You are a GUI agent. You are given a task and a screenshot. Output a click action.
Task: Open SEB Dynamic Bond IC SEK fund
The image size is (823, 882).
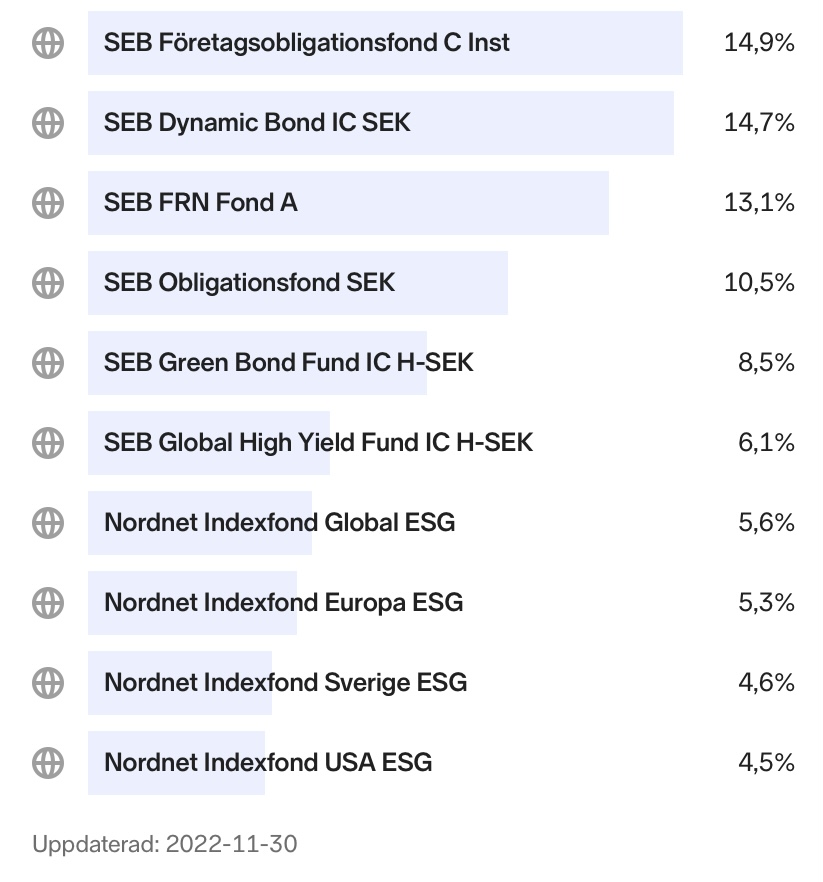pyautogui.click(x=257, y=123)
